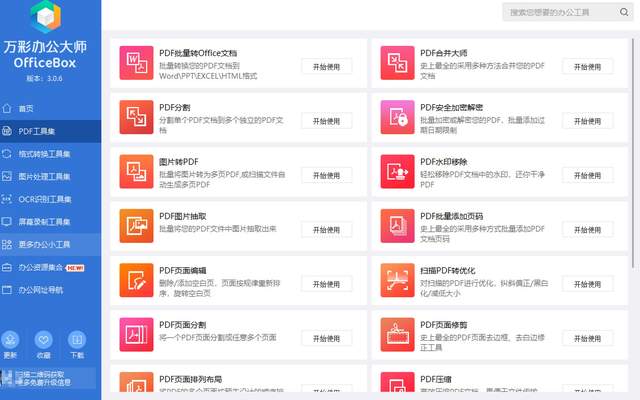Click the 收藏 favorites heart icon
The width and height of the screenshot is (640, 400).
click(x=44, y=340)
